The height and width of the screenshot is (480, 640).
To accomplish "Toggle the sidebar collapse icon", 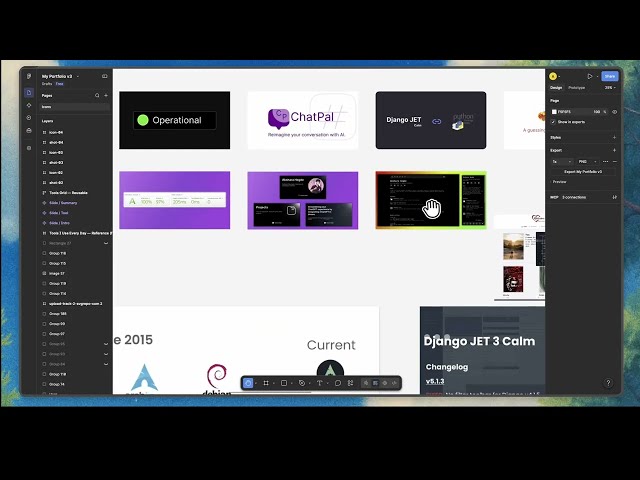I will pos(104,76).
